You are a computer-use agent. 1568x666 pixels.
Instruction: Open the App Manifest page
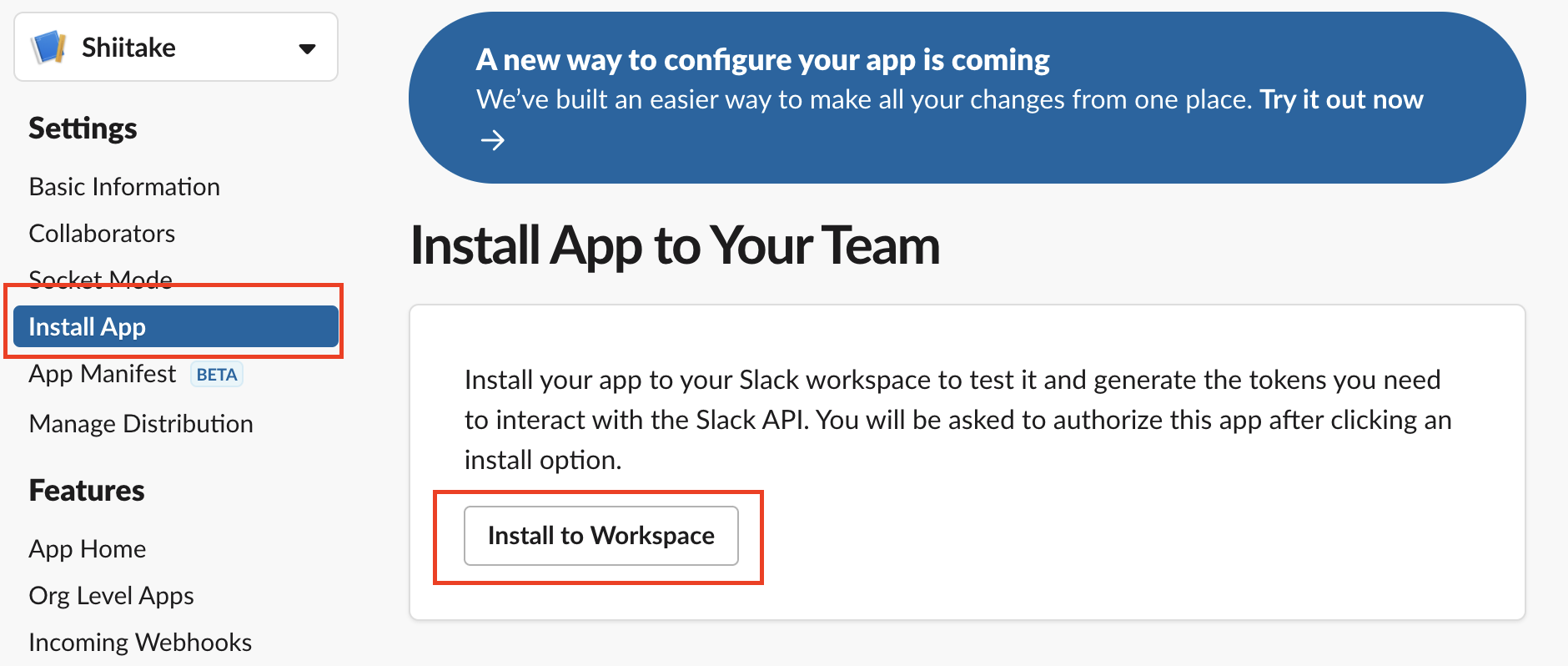pyautogui.click(x=103, y=373)
